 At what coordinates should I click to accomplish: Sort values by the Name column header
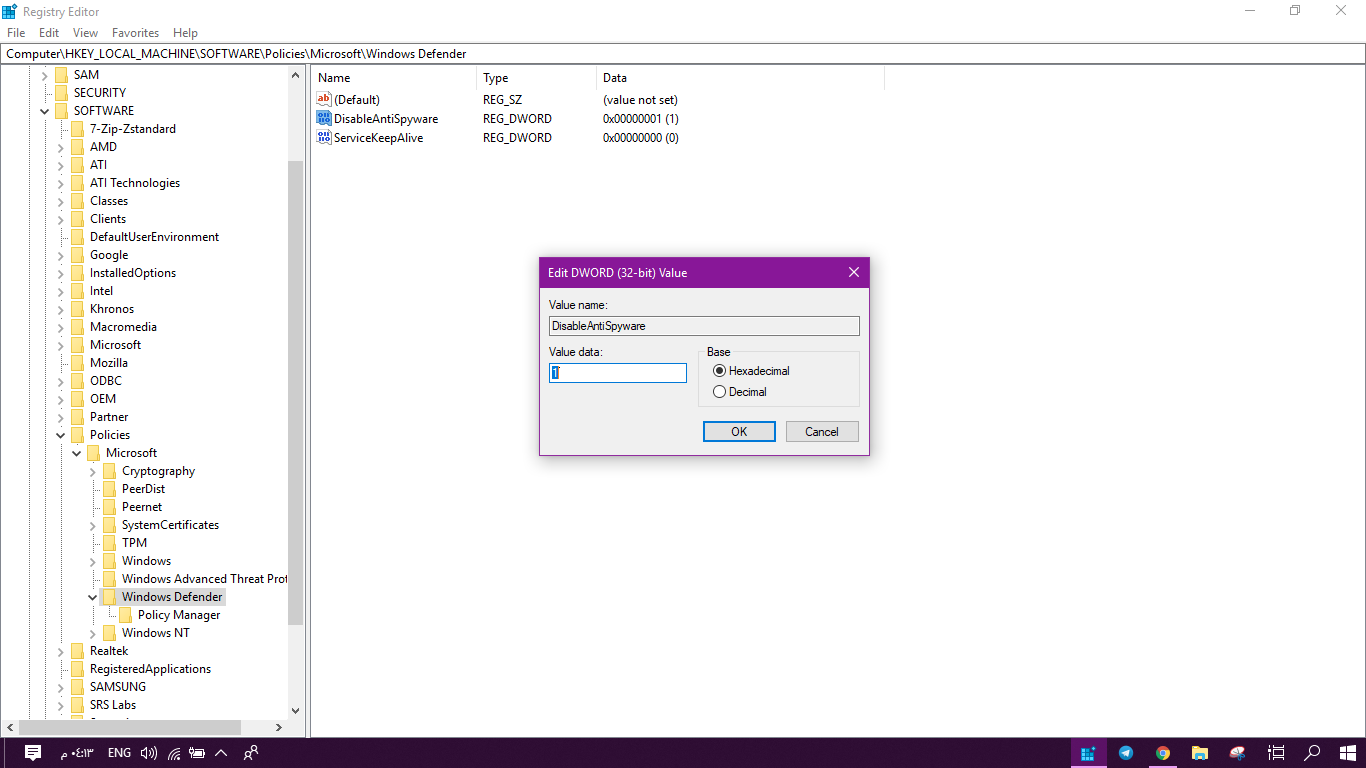tap(394, 78)
